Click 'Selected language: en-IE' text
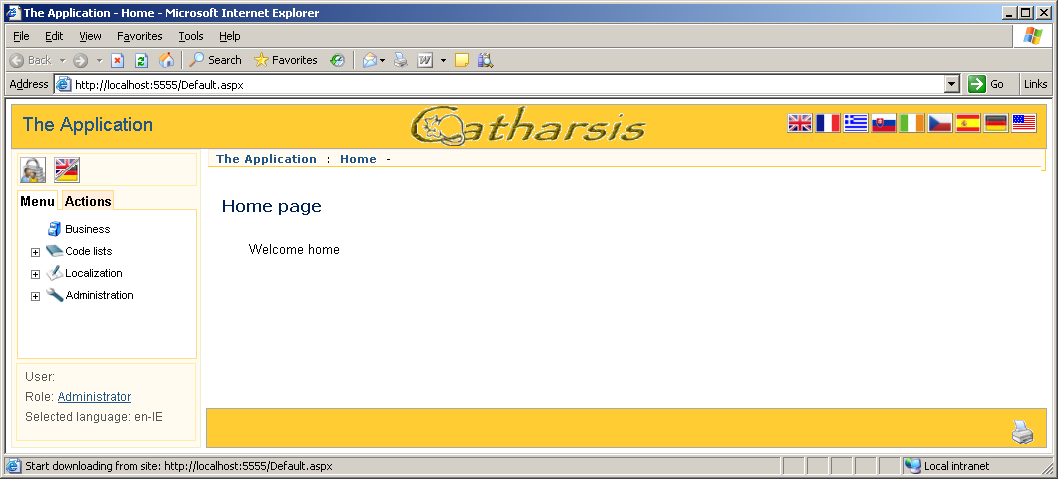The height and width of the screenshot is (479, 1058). [x=94, y=417]
